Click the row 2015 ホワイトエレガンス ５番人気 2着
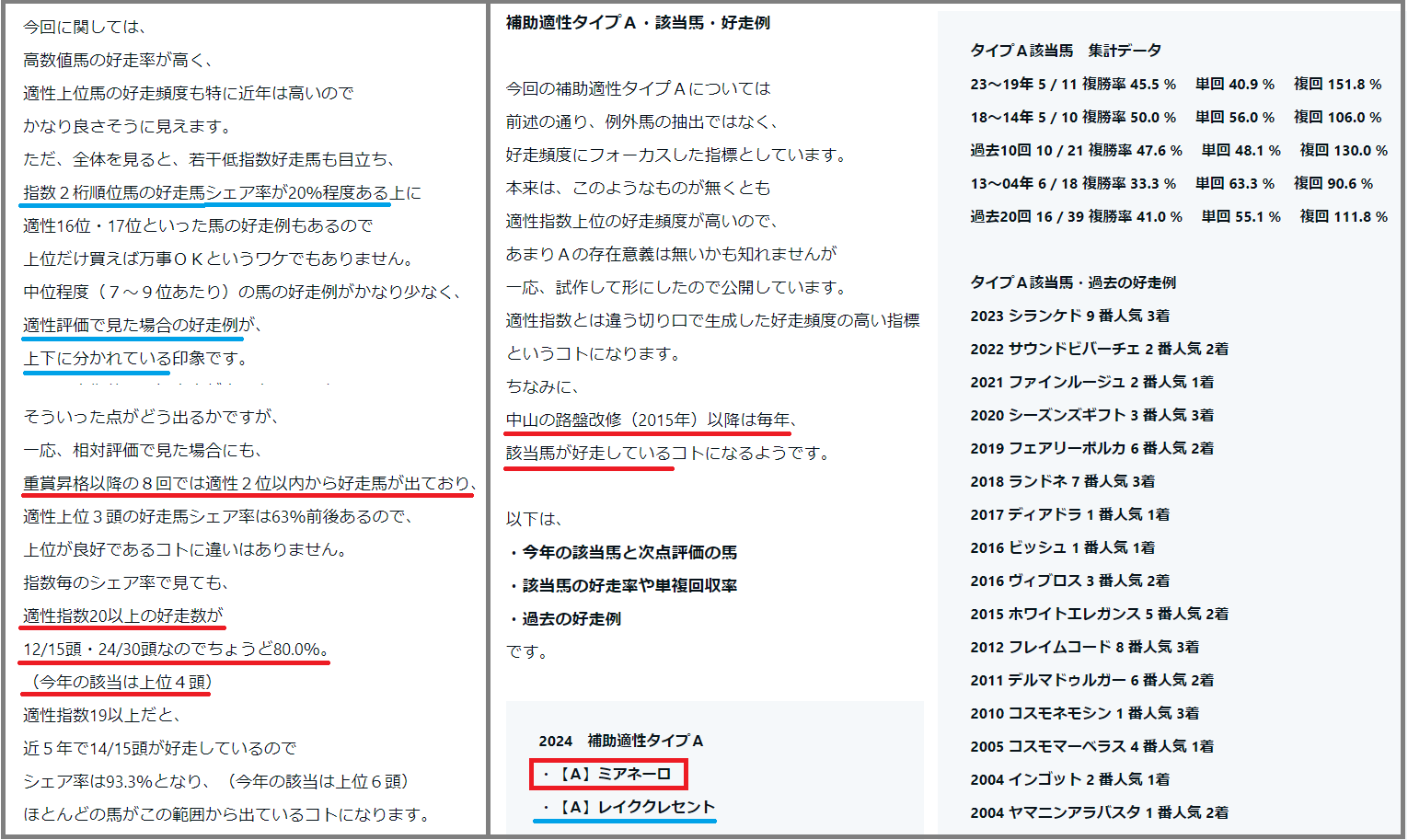Image resolution: width=1408 pixels, height=840 pixels. point(1100,614)
